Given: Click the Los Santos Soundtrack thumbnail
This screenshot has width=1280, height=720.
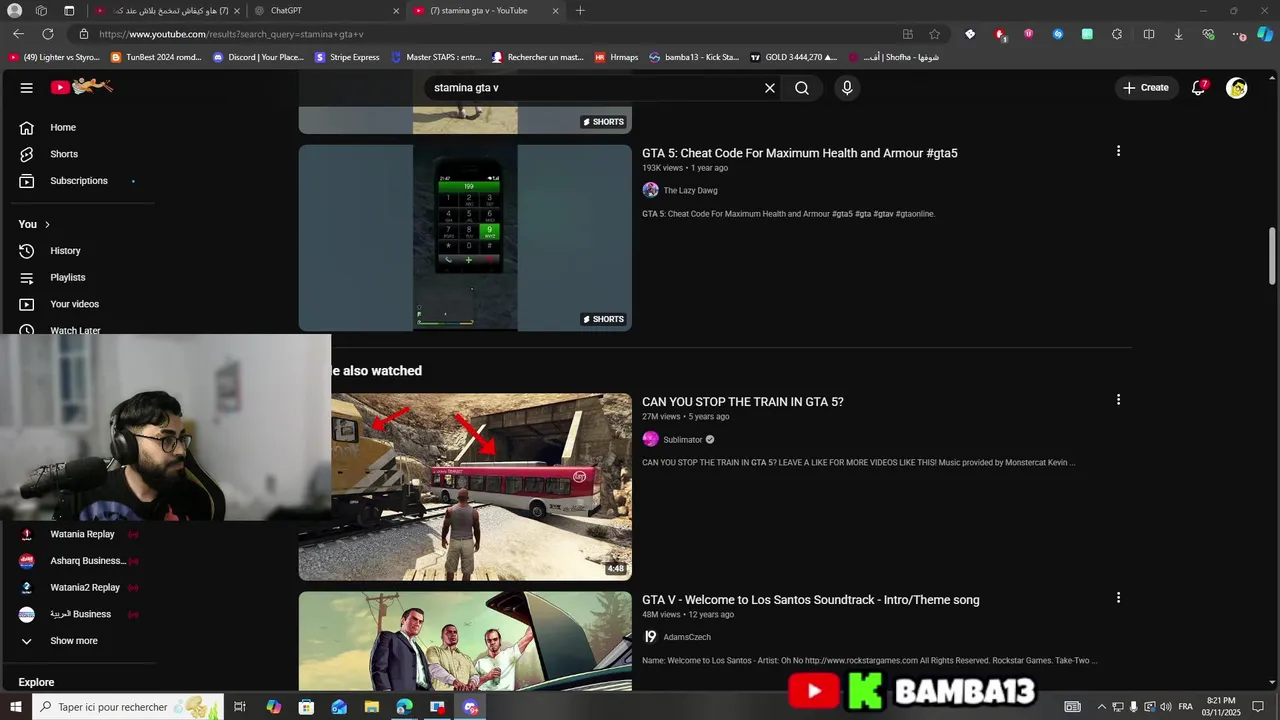Looking at the screenshot, I should click(x=465, y=641).
